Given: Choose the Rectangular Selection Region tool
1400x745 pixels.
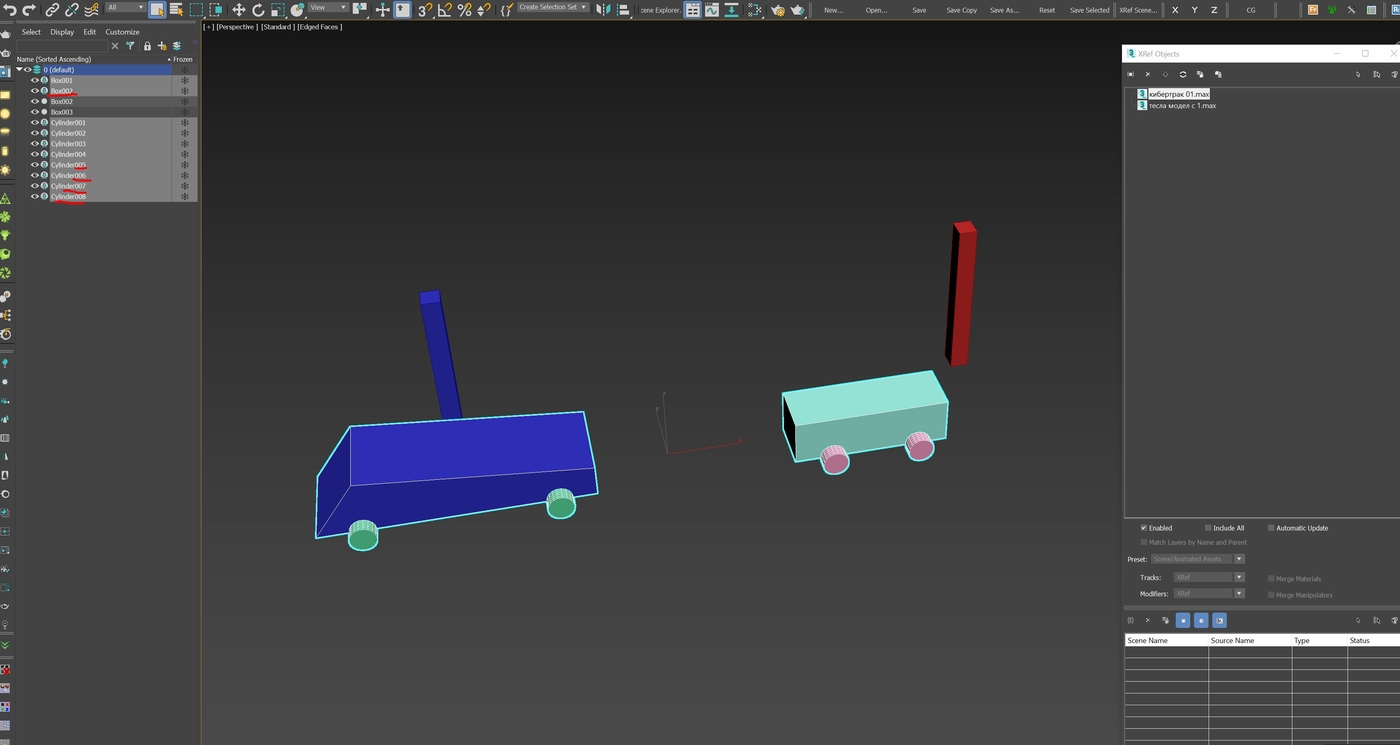Looking at the screenshot, I should point(196,9).
